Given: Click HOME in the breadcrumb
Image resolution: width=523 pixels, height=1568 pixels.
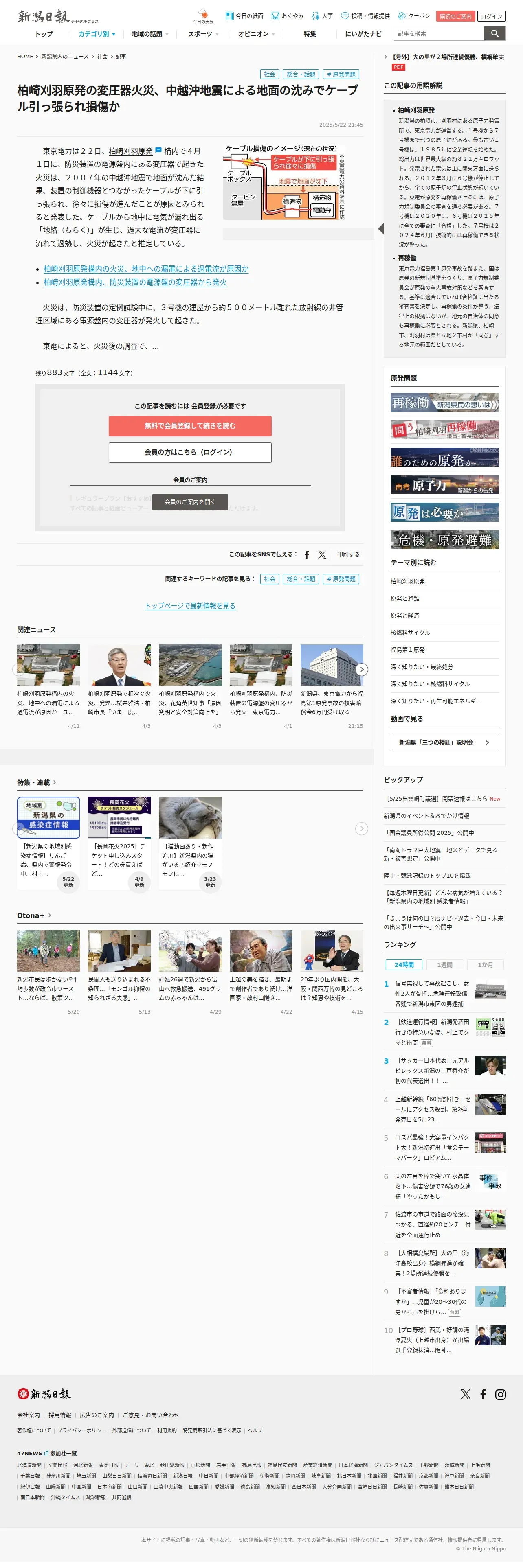Looking at the screenshot, I should coord(25,57).
